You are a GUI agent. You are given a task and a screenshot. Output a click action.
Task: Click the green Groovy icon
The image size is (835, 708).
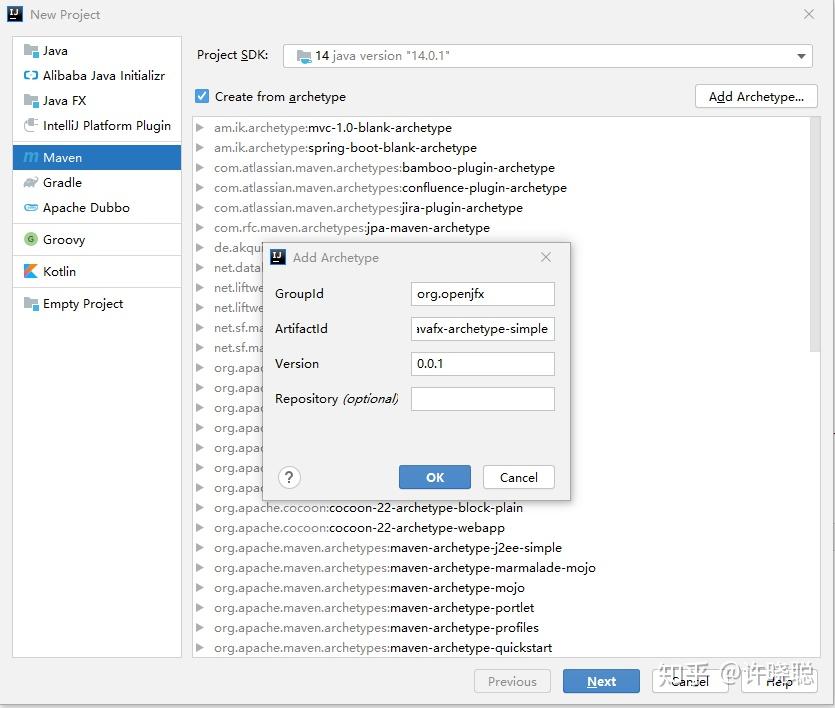point(31,239)
